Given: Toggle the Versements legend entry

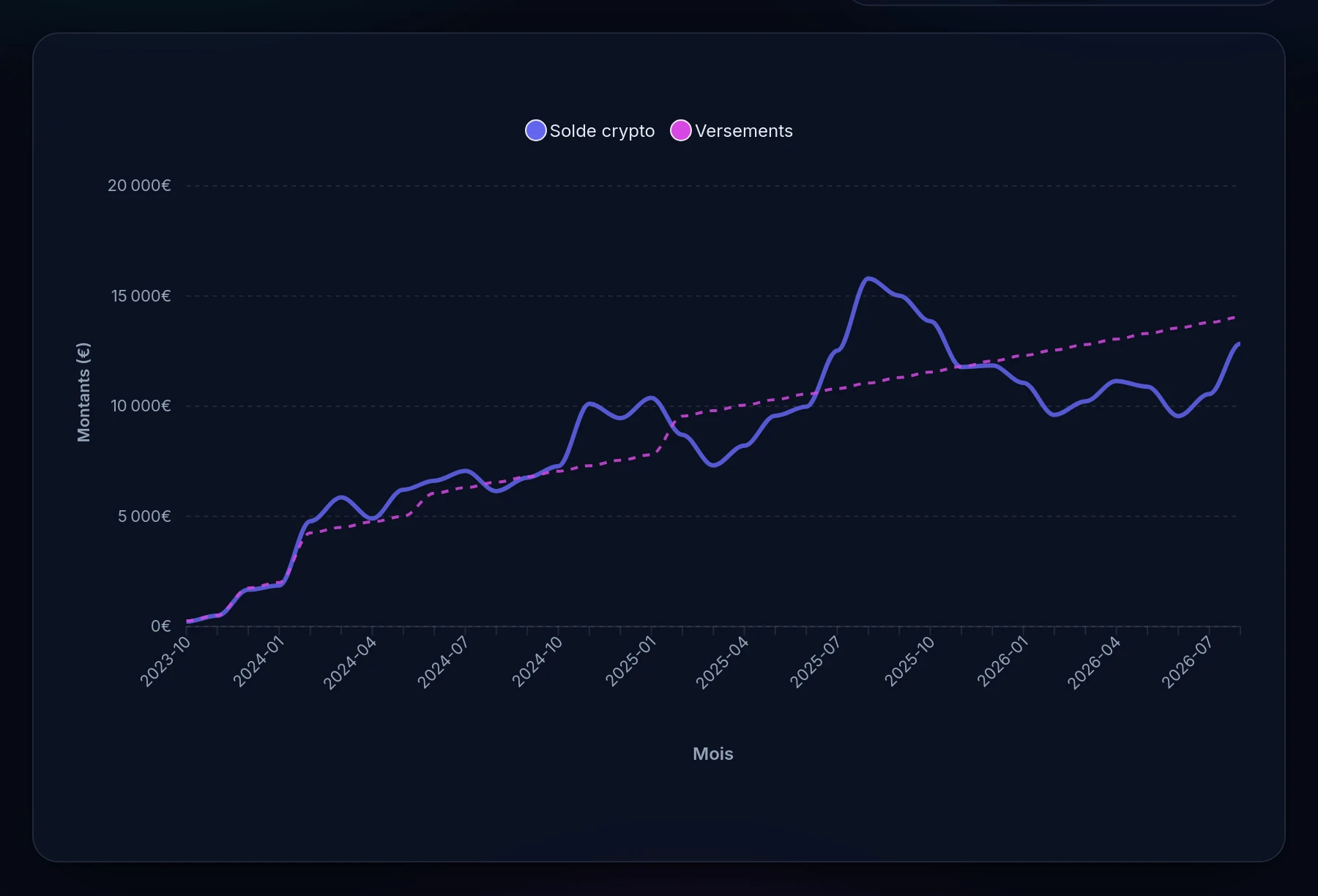Looking at the screenshot, I should [731, 131].
